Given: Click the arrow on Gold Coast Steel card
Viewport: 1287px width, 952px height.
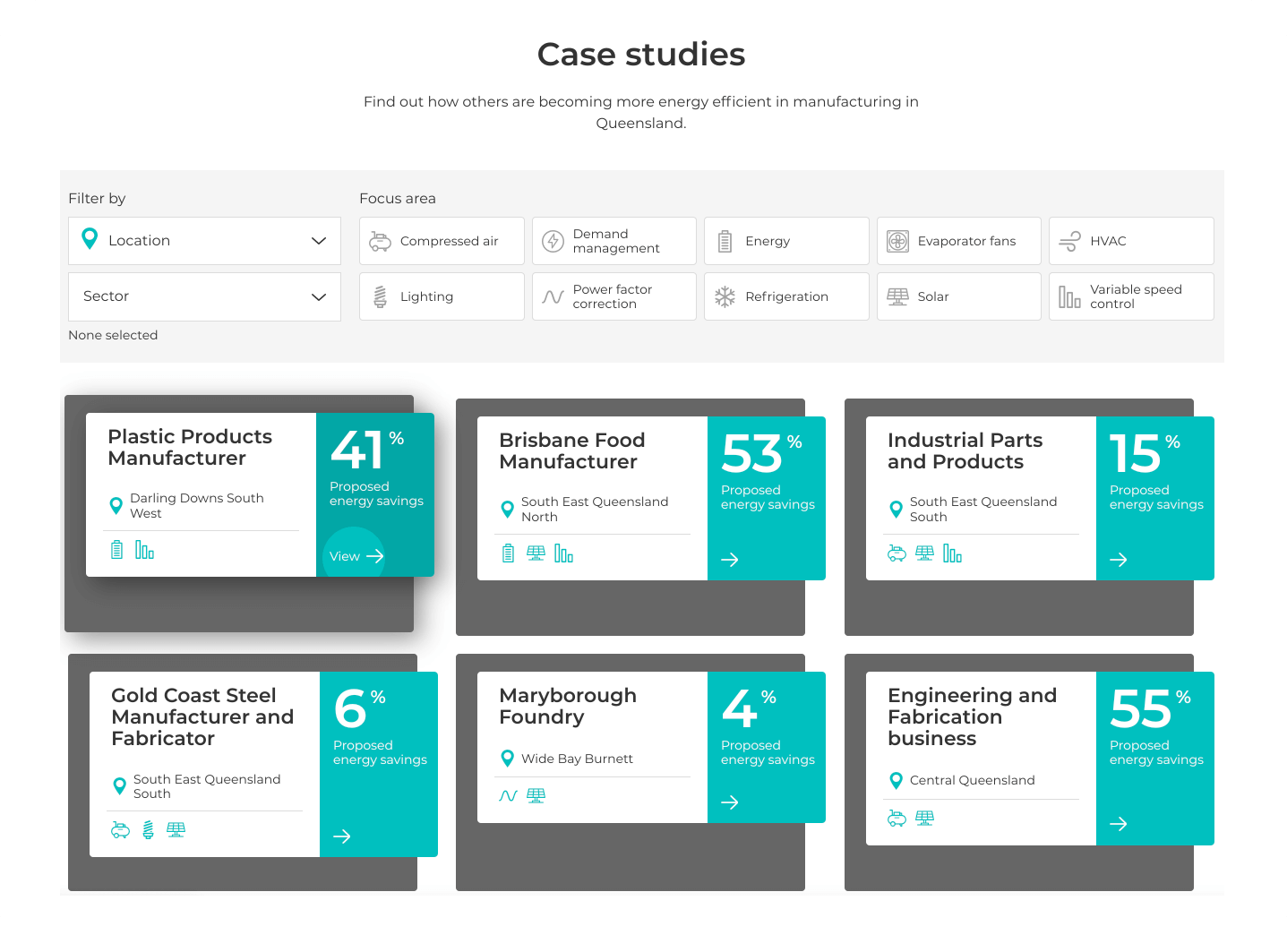Looking at the screenshot, I should click(x=341, y=836).
